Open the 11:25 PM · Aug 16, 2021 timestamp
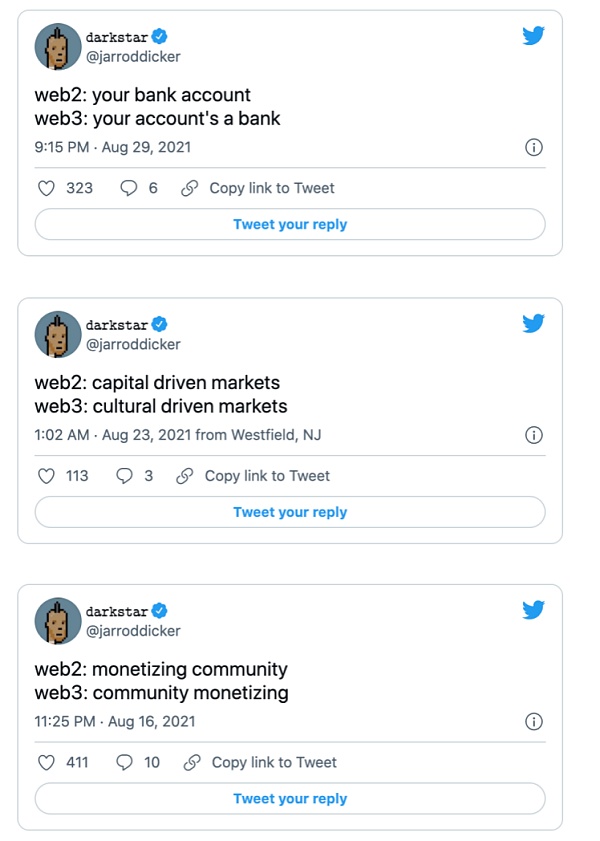 coord(115,721)
